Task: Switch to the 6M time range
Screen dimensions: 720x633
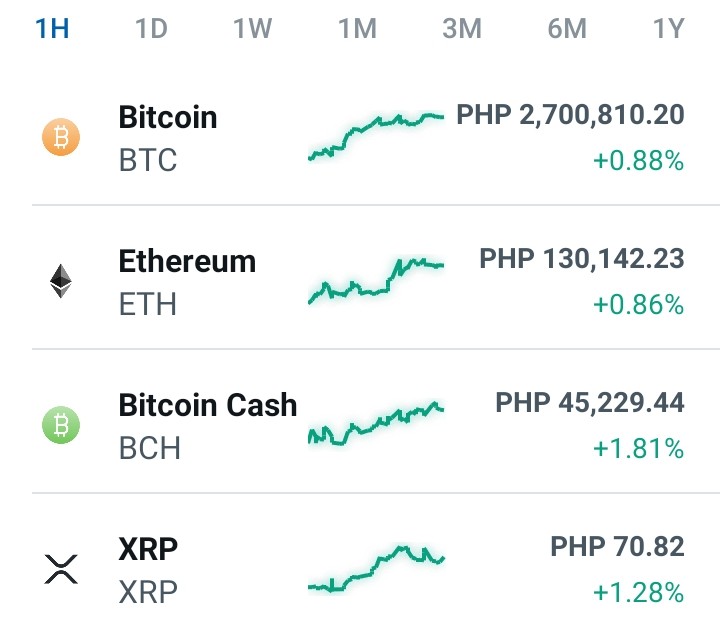Action: click(x=567, y=28)
